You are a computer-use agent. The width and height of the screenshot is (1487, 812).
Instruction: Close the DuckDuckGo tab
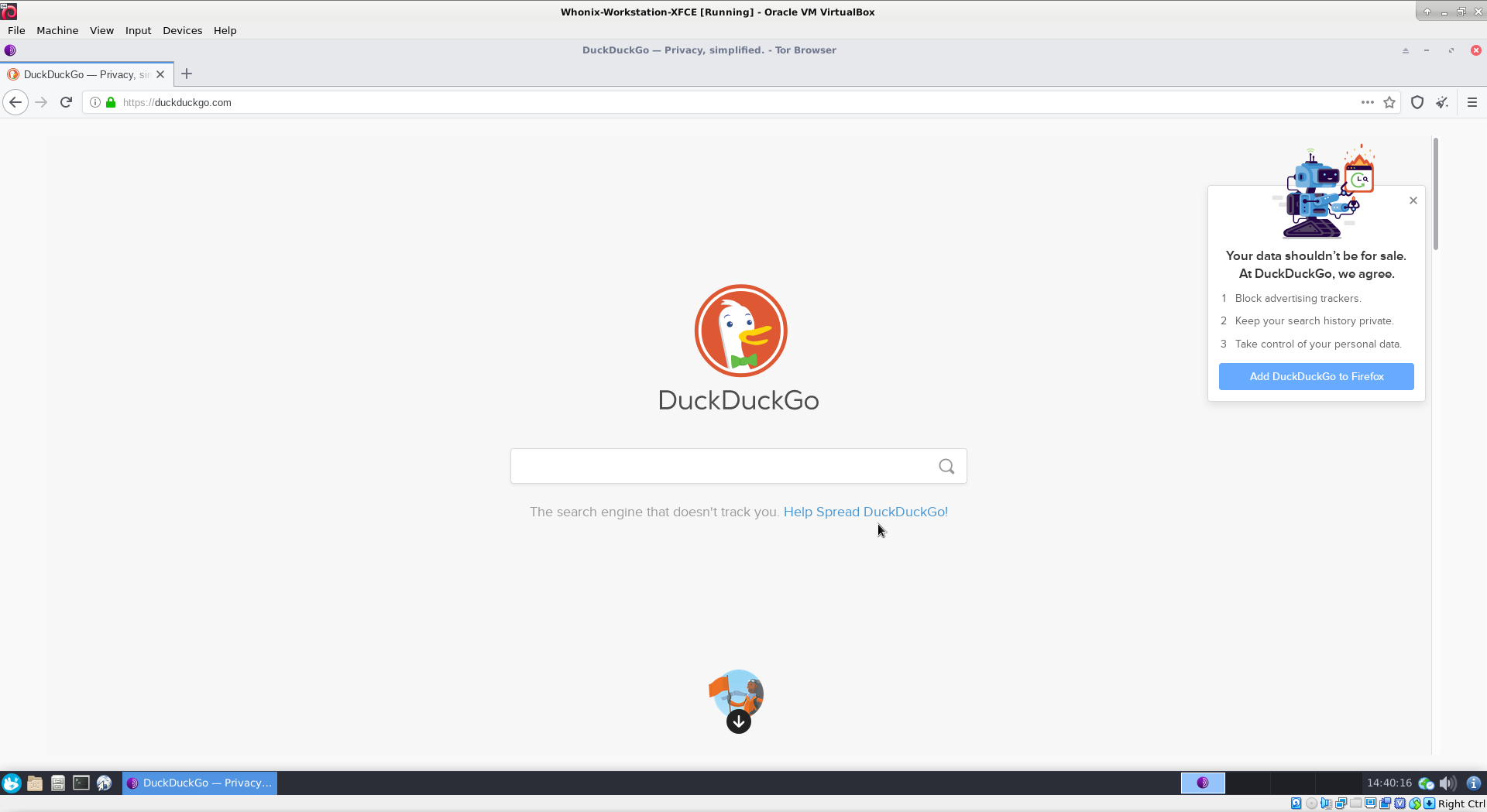click(160, 74)
